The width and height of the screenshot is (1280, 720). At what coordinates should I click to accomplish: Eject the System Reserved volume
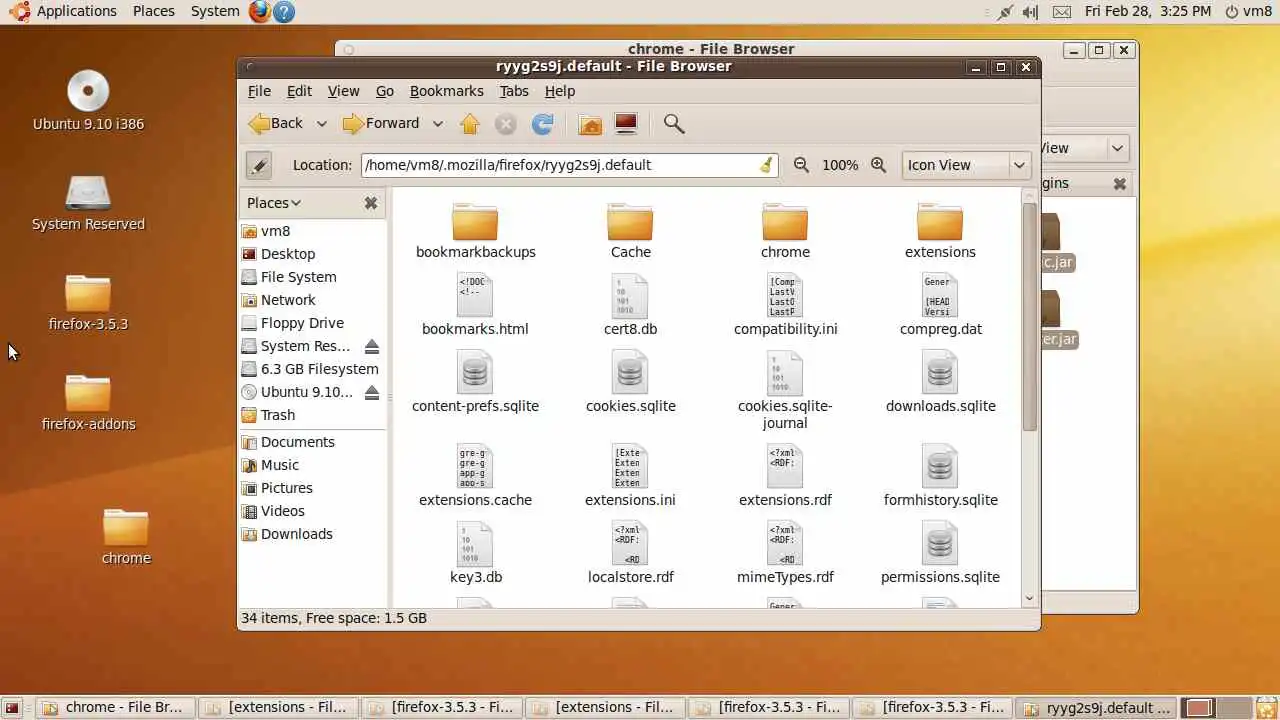point(372,346)
